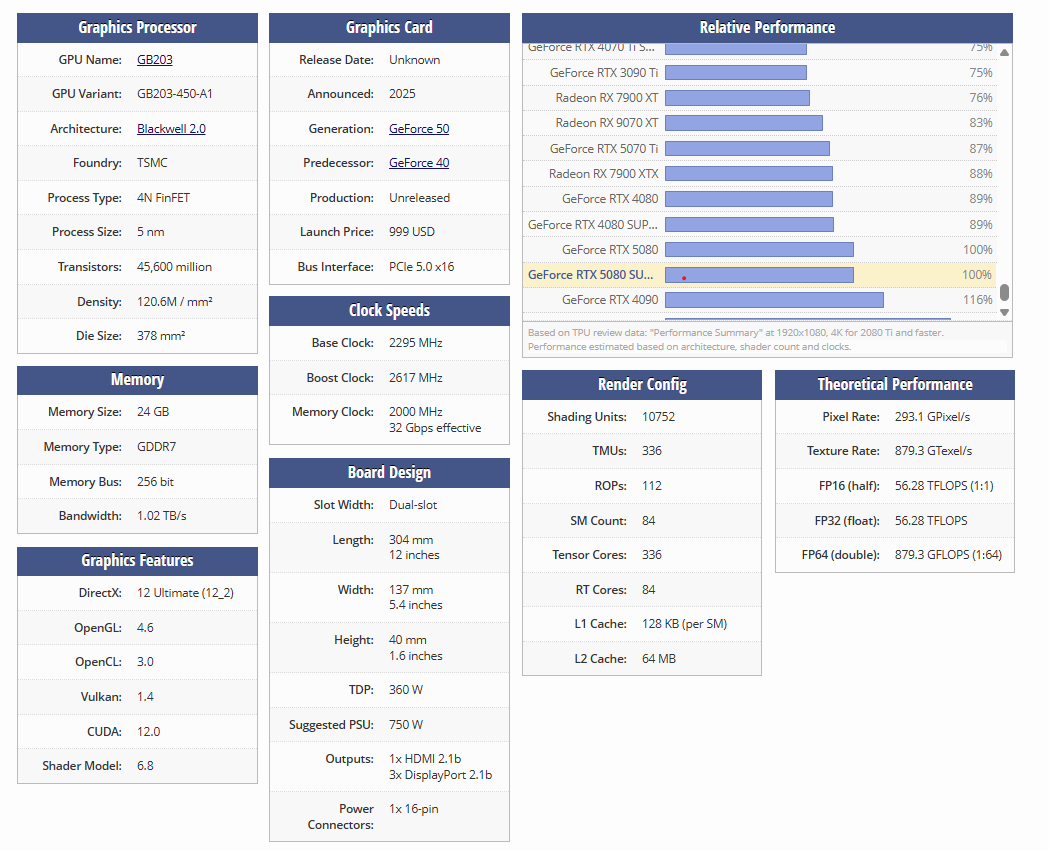Click the 999 USD launch price value

pos(412,231)
